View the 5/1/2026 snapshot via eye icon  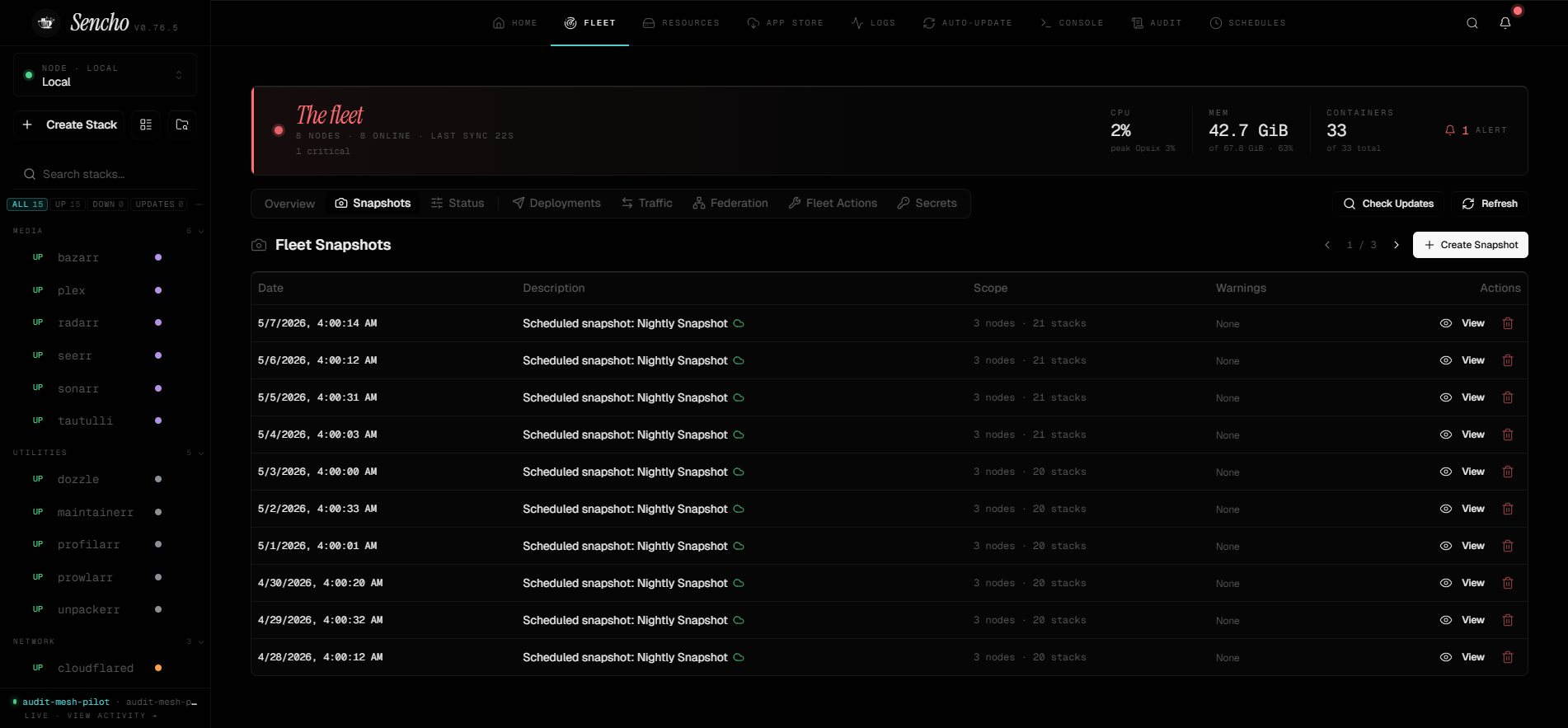(1446, 546)
